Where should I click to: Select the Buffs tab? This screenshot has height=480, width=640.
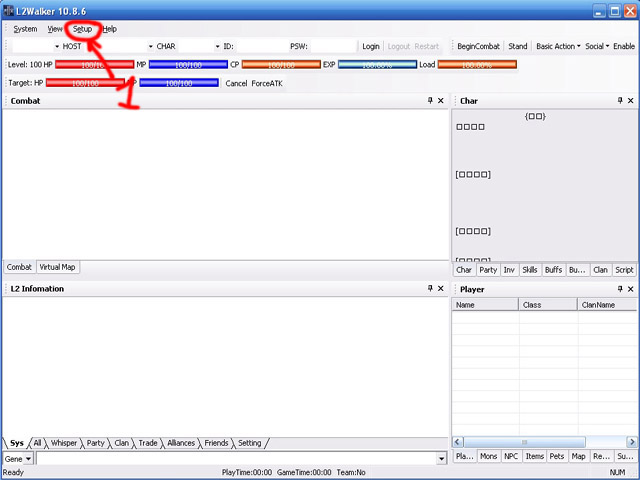pos(553,270)
